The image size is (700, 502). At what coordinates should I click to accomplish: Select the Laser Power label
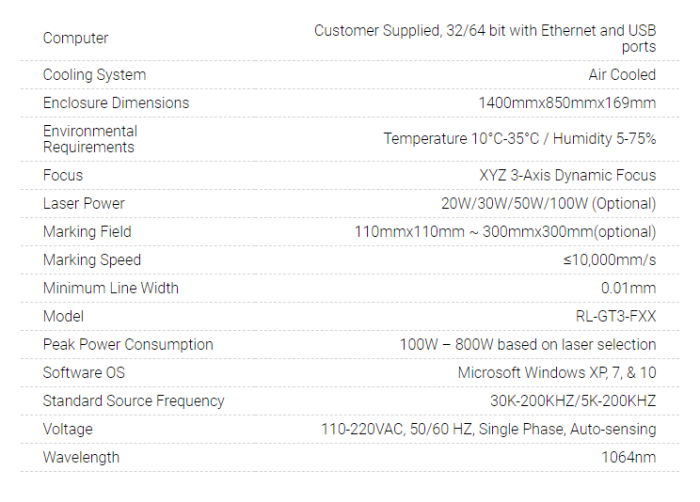pyautogui.click(x=83, y=204)
